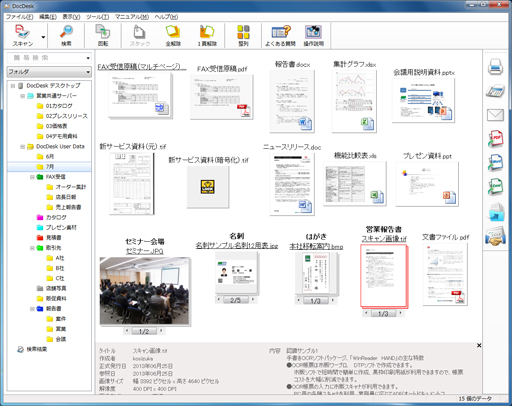Image resolution: width=512 pixels, height=406 pixels.
Task: Click the スキャン scan toolbar icon
Action: (x=23, y=35)
